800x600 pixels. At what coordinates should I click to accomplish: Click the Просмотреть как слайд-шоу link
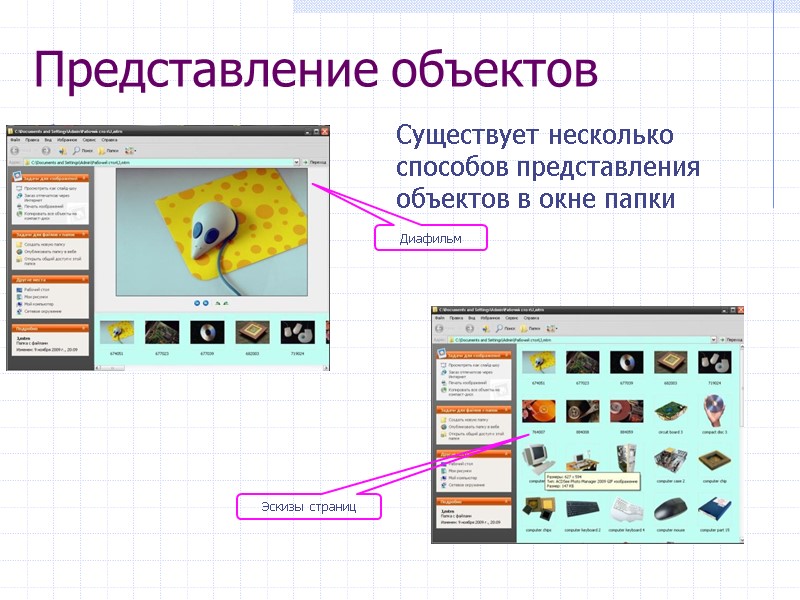(x=52, y=188)
